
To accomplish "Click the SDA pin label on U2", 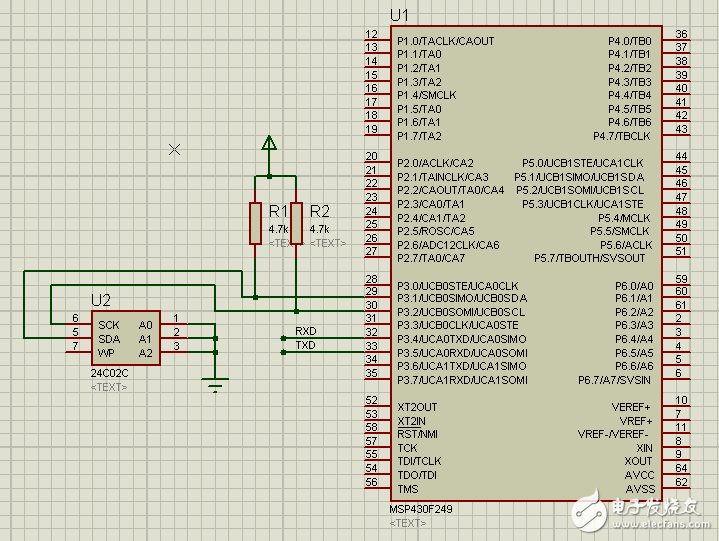I will click(109, 339).
